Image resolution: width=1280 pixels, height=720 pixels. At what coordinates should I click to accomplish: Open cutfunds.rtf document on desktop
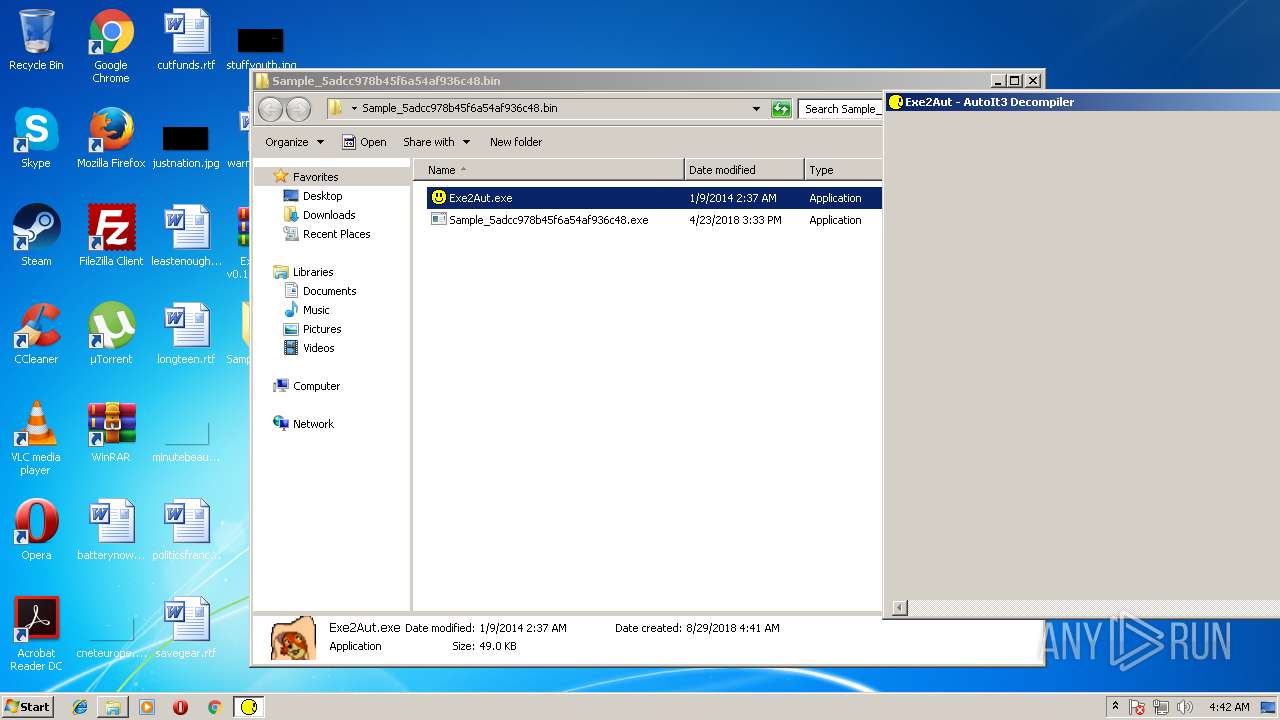[x=186, y=40]
